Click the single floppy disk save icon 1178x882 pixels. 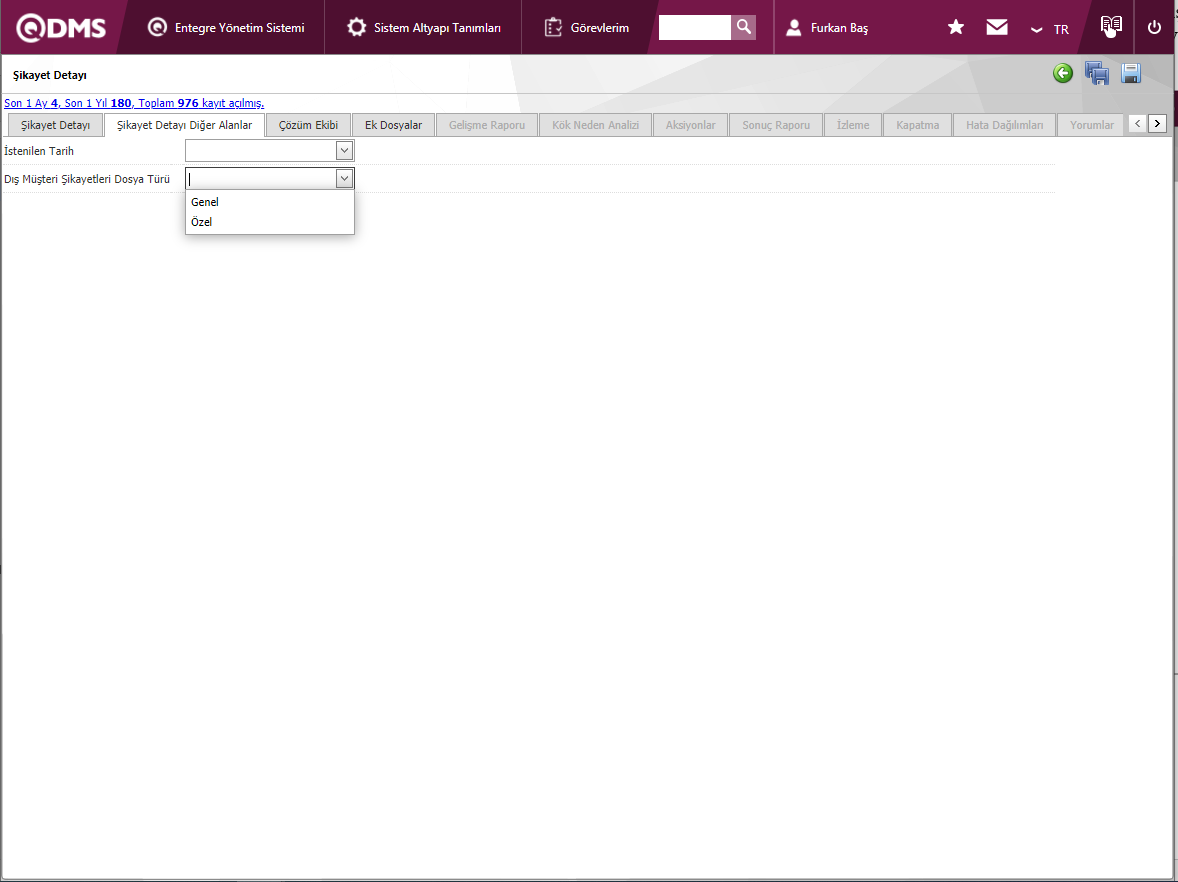1131,73
